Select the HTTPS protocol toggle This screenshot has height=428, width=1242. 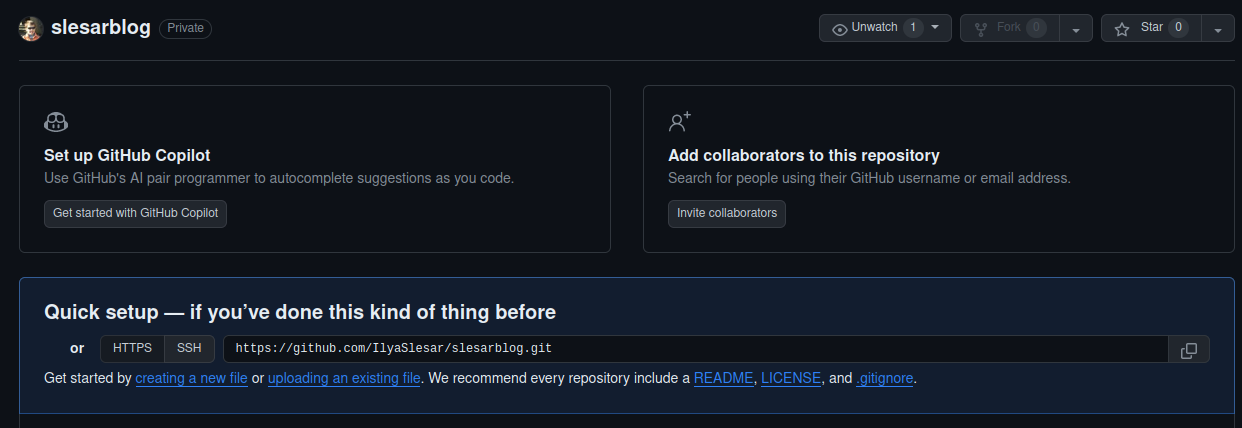coord(132,349)
